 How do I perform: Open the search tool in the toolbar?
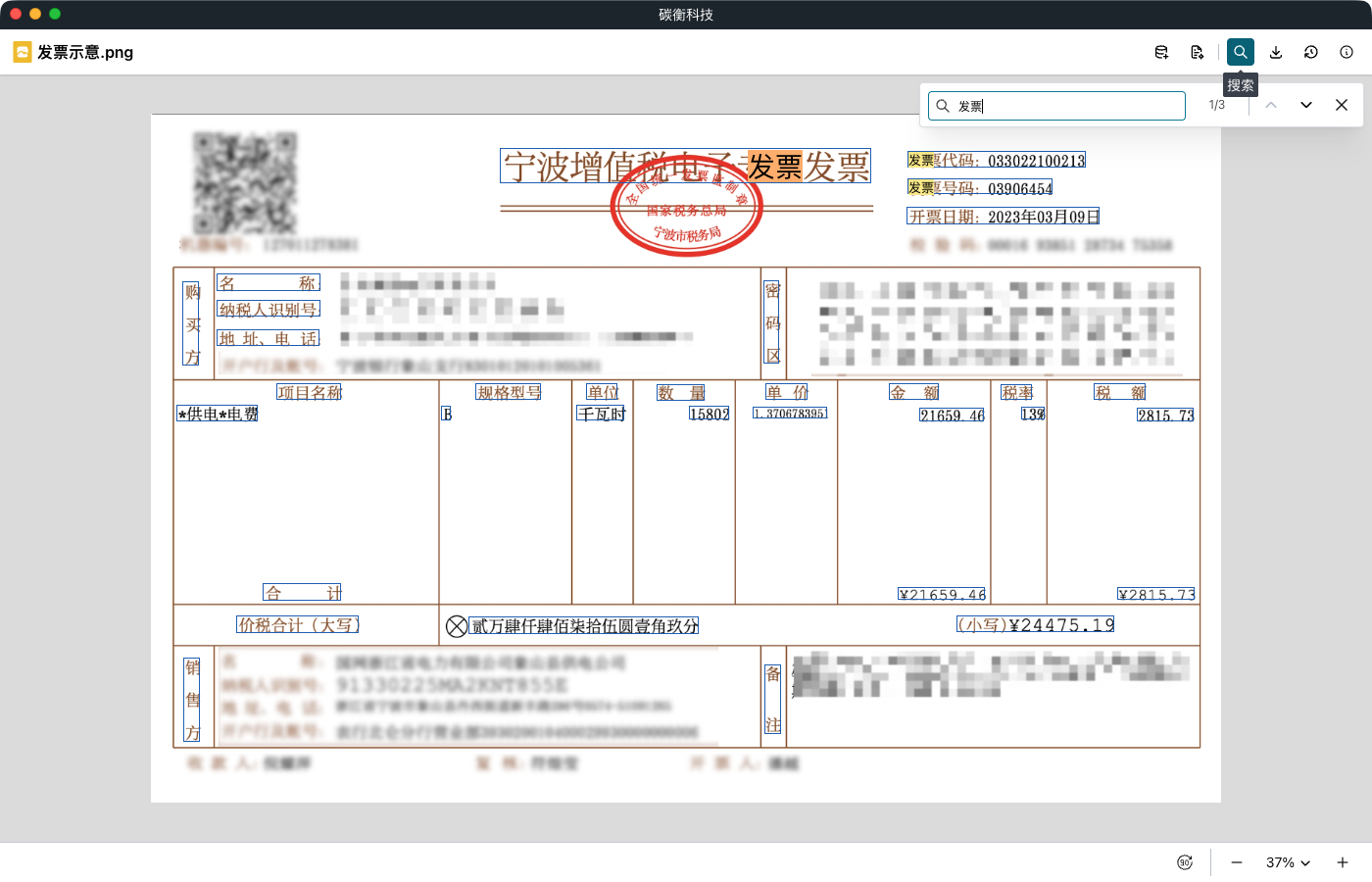[x=1240, y=52]
